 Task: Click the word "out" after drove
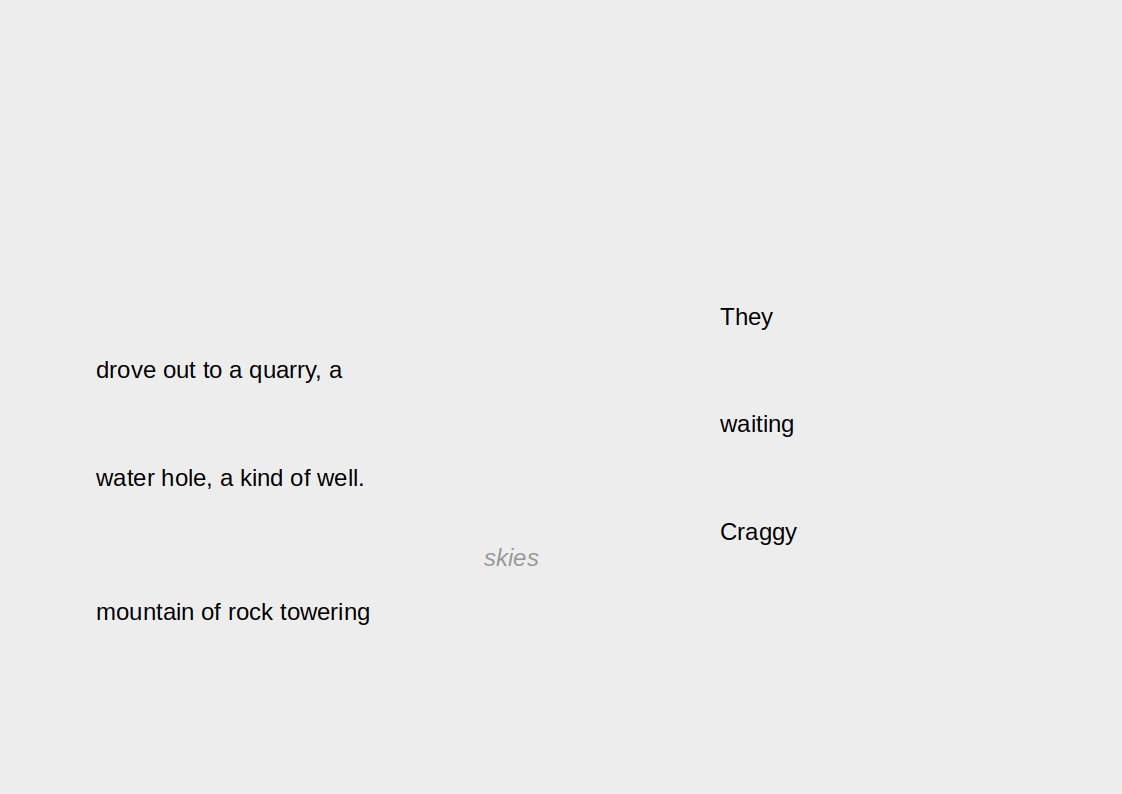pos(179,371)
